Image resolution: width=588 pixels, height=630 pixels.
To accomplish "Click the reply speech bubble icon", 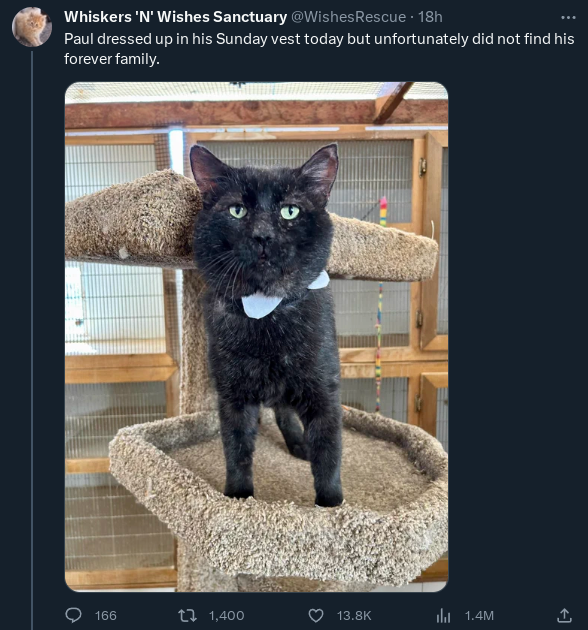I will (x=74, y=615).
